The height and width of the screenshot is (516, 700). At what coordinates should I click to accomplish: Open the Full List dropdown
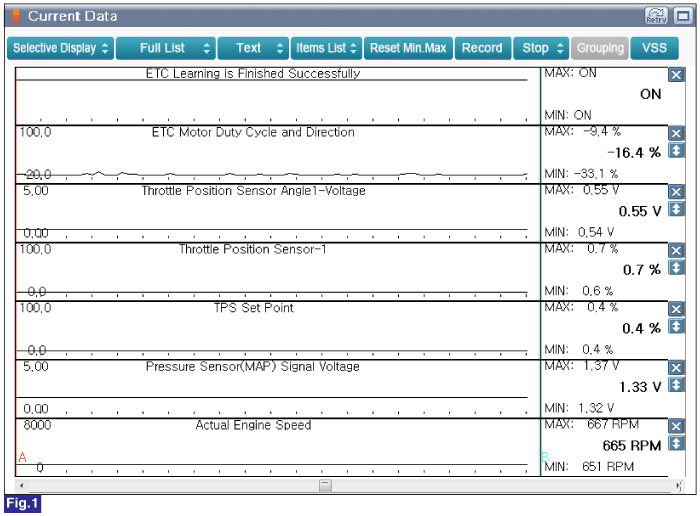(166, 48)
